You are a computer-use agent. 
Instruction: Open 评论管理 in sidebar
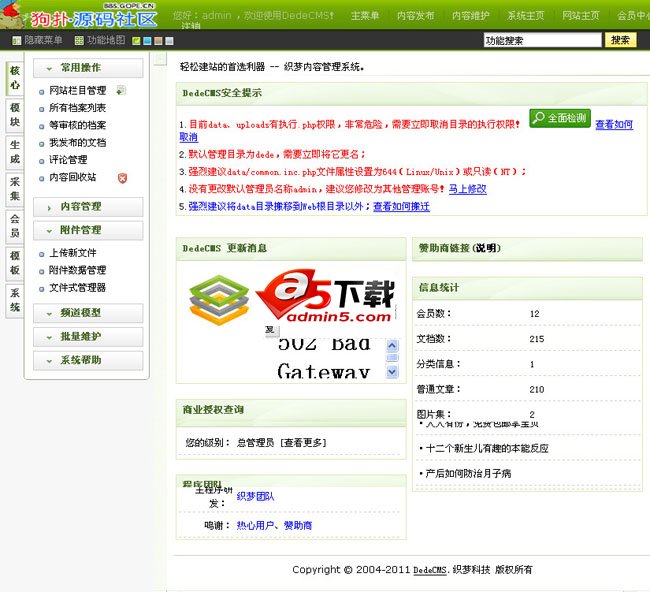point(68,160)
